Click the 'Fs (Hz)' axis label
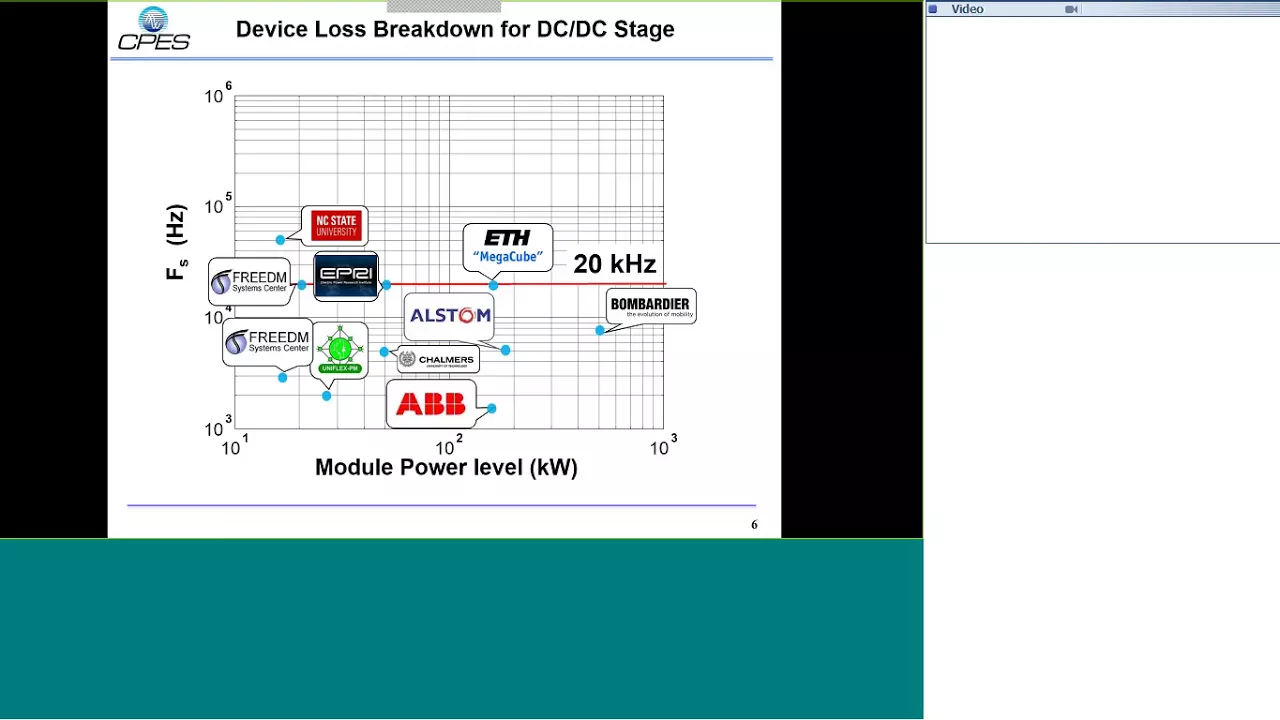This screenshot has height=720, width=1280. coord(176,242)
